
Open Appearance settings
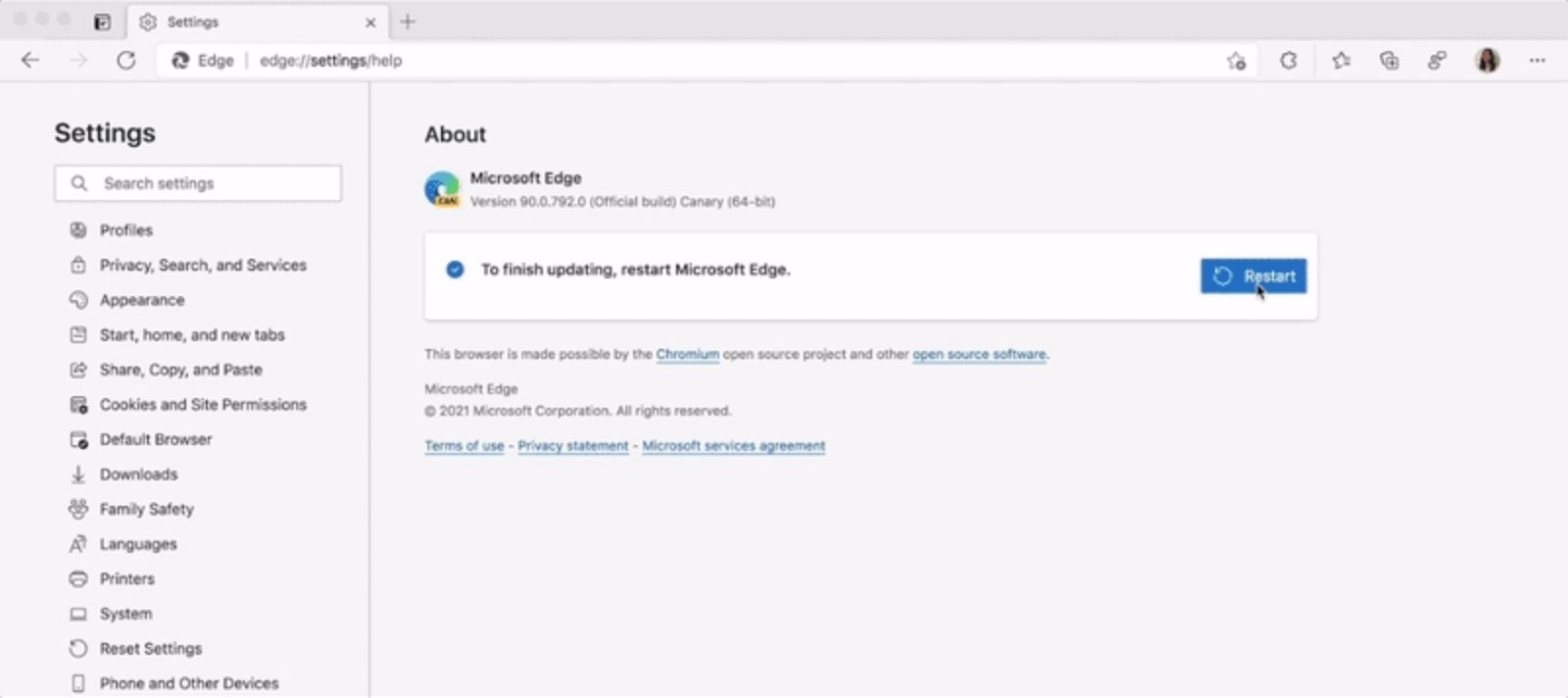pyautogui.click(x=142, y=300)
